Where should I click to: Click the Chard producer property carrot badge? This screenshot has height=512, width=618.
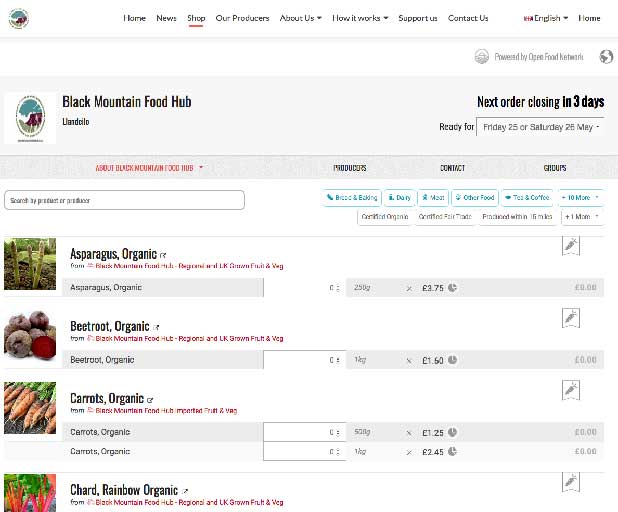[571, 482]
